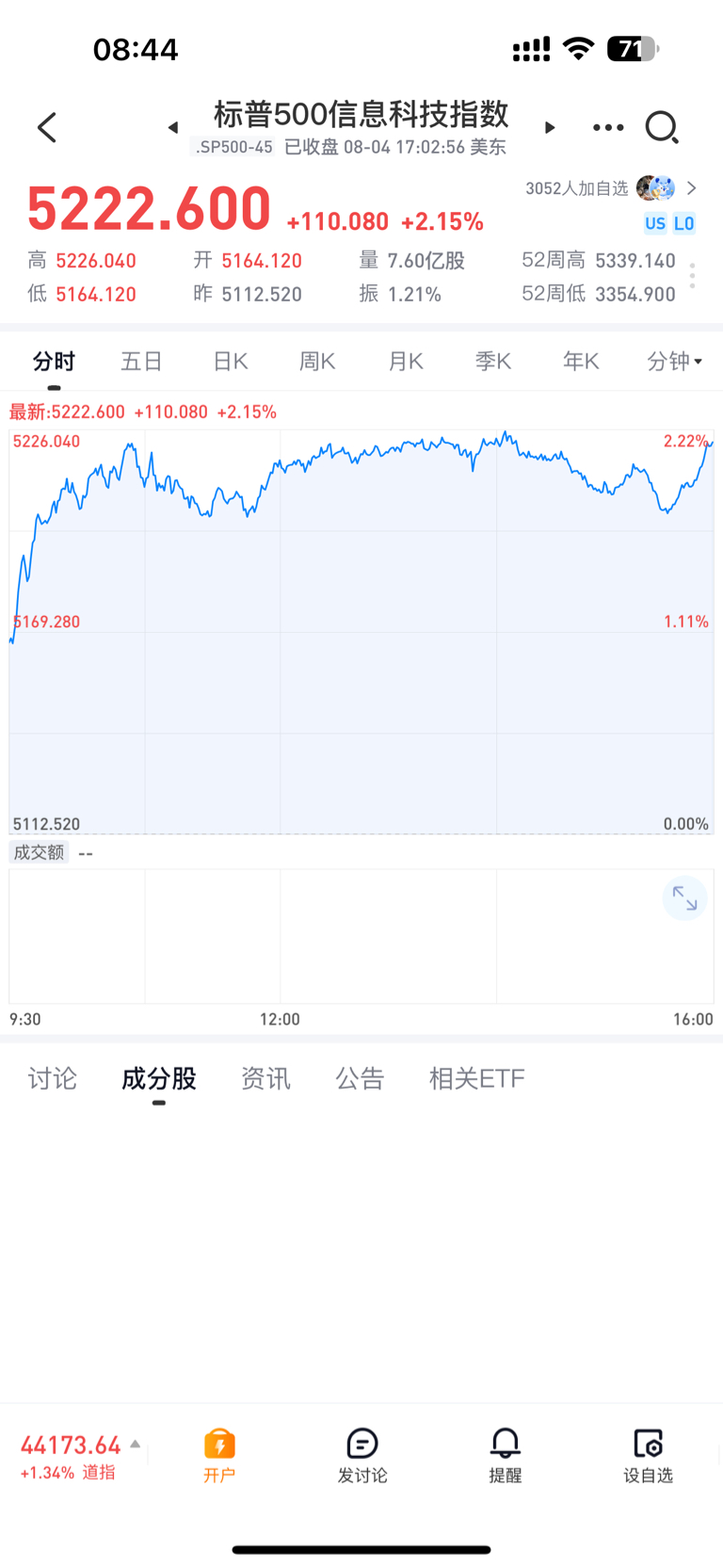The width and height of the screenshot is (723, 1568).
Task: Go back with the left arrow icon
Action: pyautogui.click(x=47, y=127)
